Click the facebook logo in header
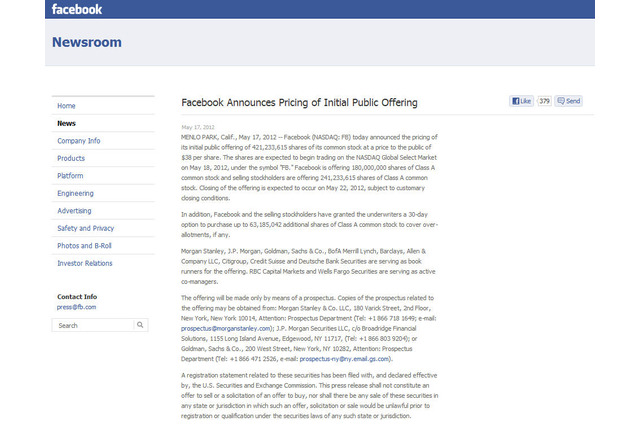This screenshot has height=426, width=640. tap(77, 9)
